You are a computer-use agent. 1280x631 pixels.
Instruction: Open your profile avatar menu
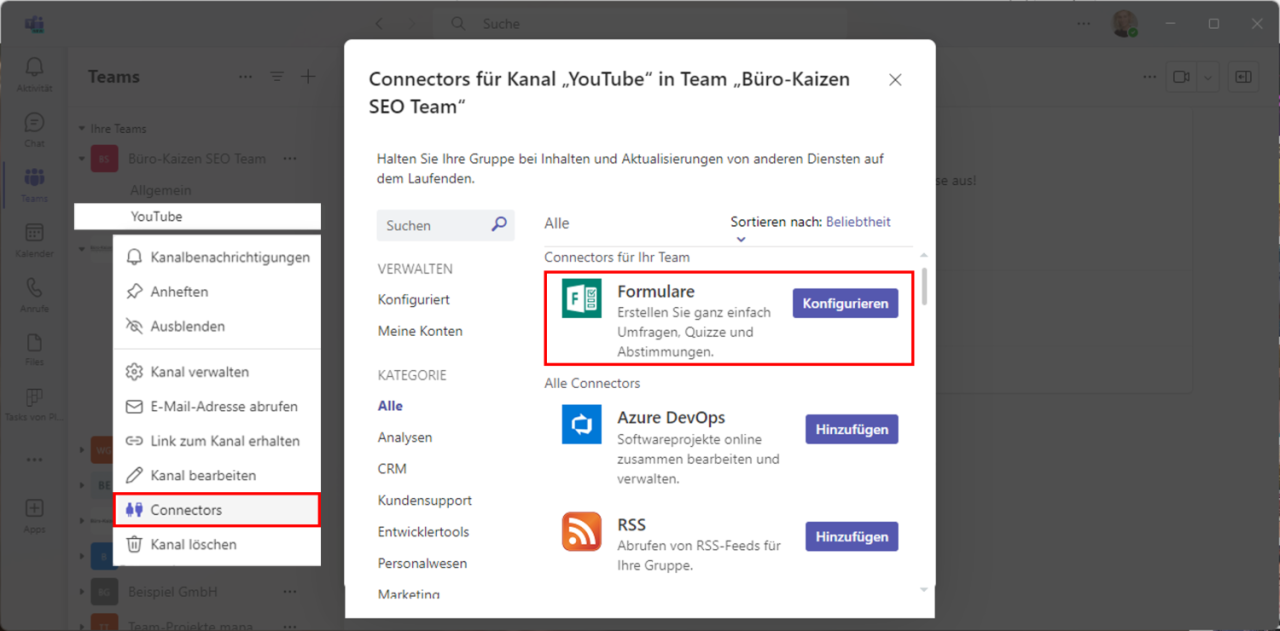coord(1124,22)
